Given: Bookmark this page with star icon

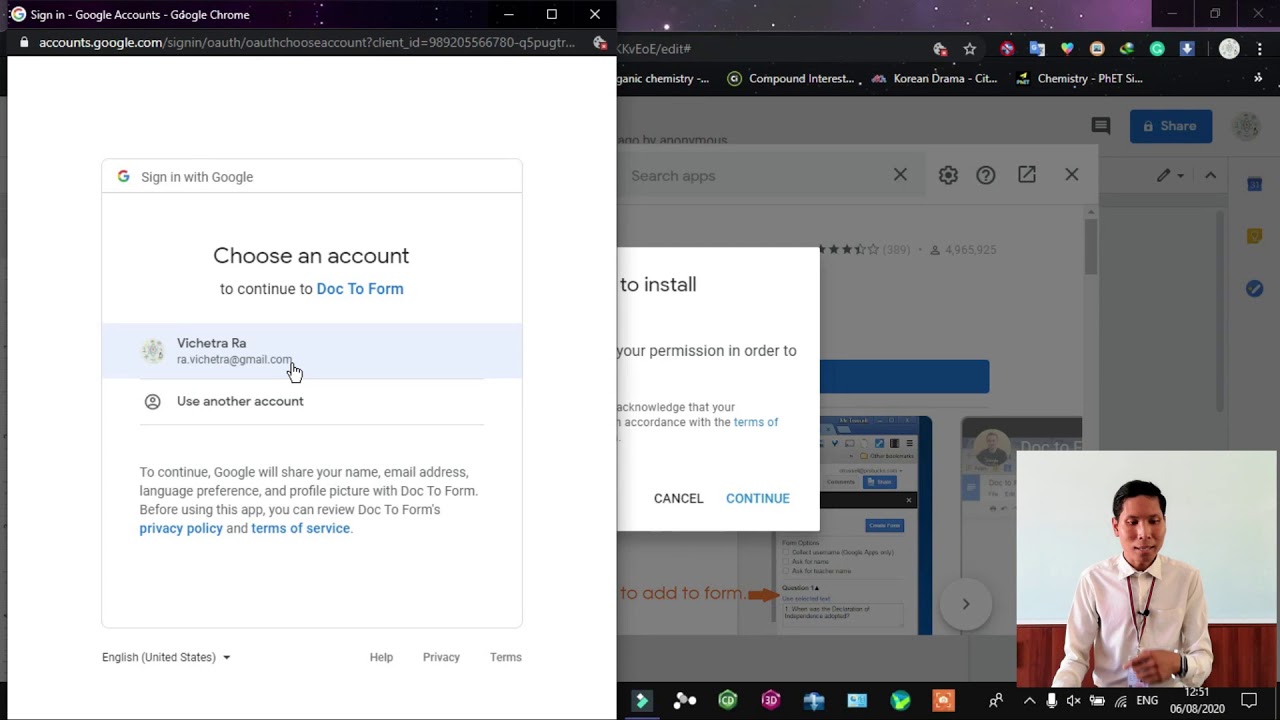Looking at the screenshot, I should click(x=969, y=49).
